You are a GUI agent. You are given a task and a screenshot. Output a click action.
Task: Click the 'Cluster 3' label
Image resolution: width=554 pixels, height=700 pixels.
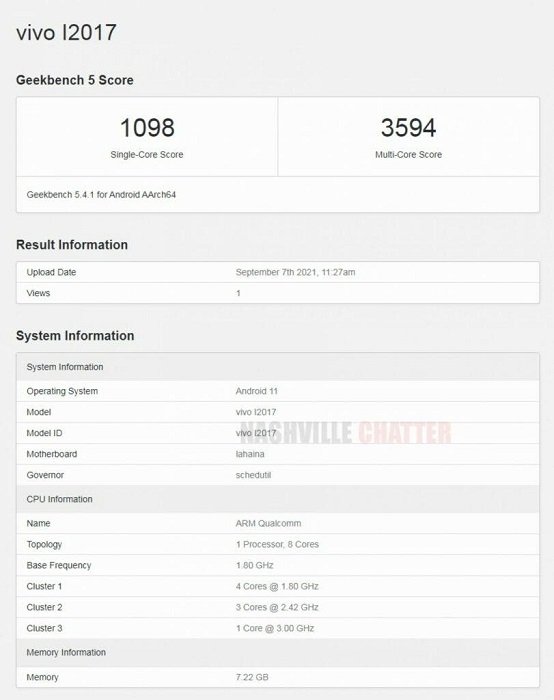pyautogui.click(x=44, y=628)
